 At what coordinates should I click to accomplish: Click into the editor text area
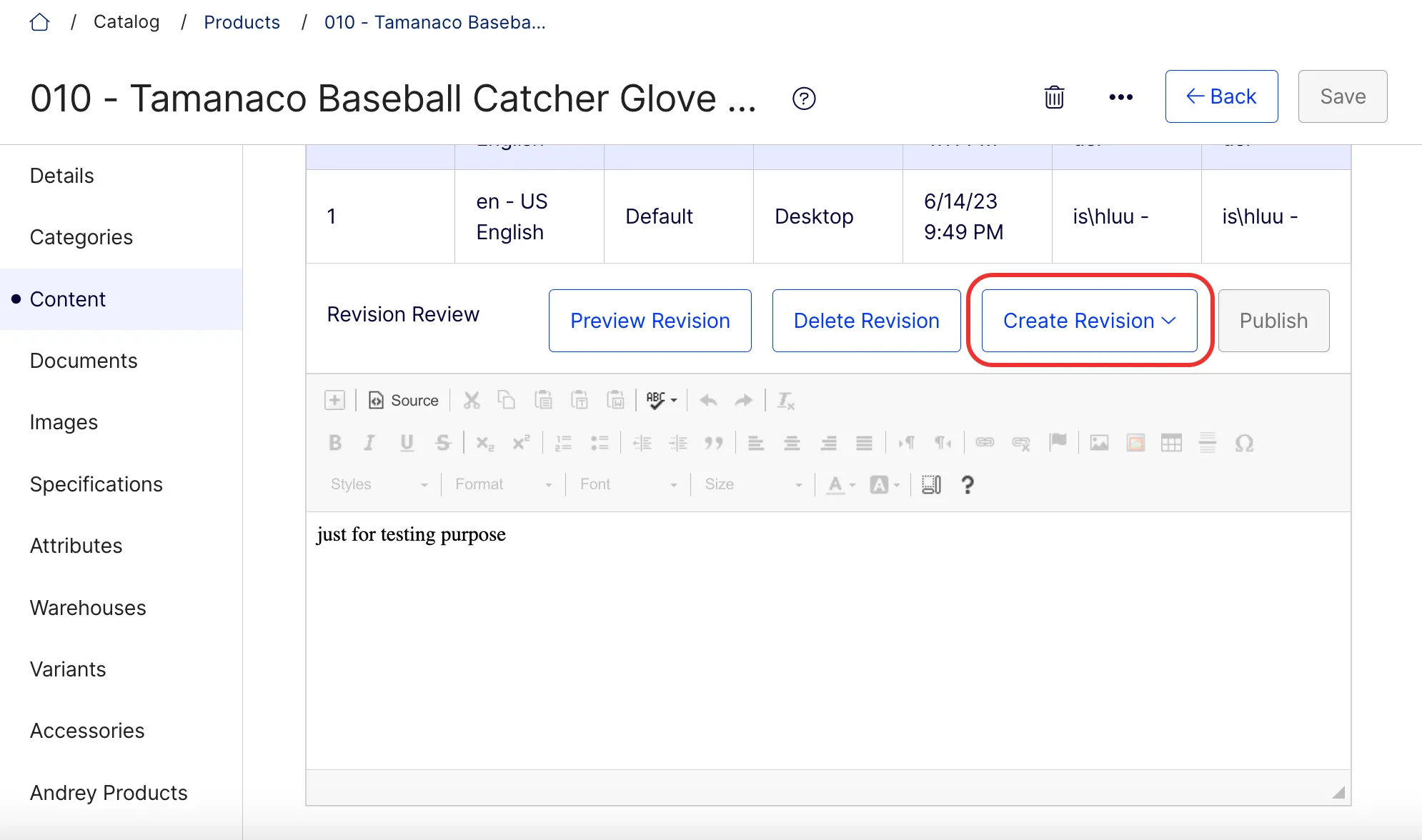(x=828, y=640)
